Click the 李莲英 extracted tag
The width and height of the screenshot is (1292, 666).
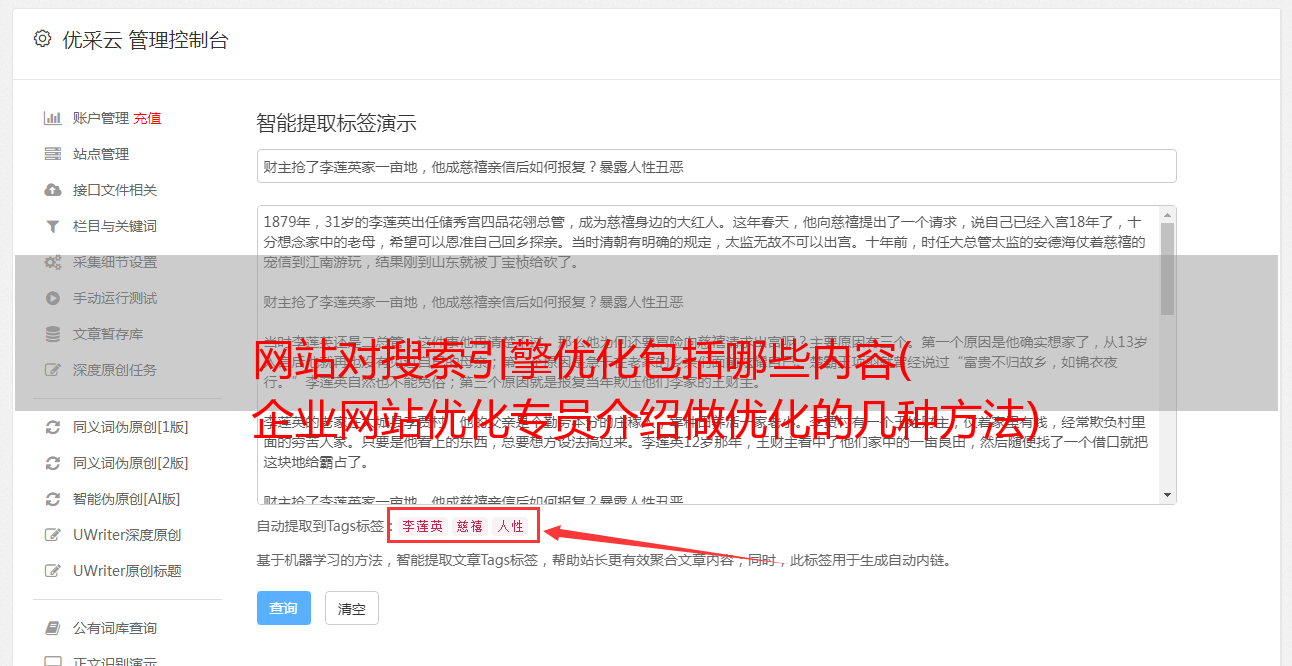point(423,526)
